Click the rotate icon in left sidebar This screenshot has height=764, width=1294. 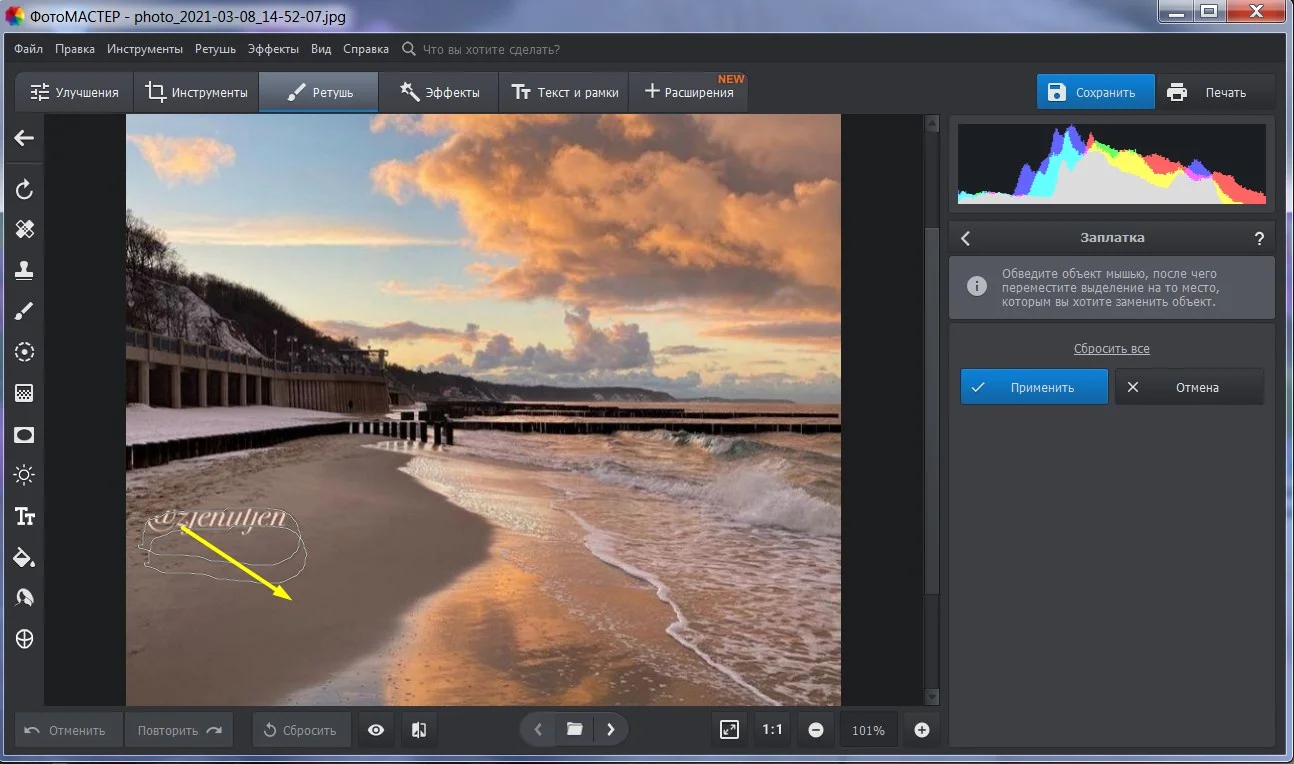click(x=25, y=189)
